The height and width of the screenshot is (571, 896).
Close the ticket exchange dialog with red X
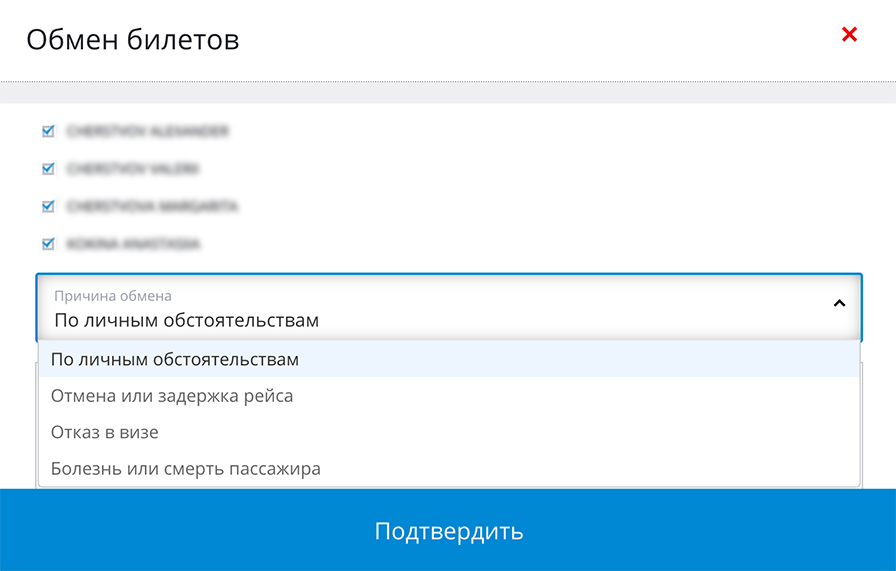coord(849,35)
